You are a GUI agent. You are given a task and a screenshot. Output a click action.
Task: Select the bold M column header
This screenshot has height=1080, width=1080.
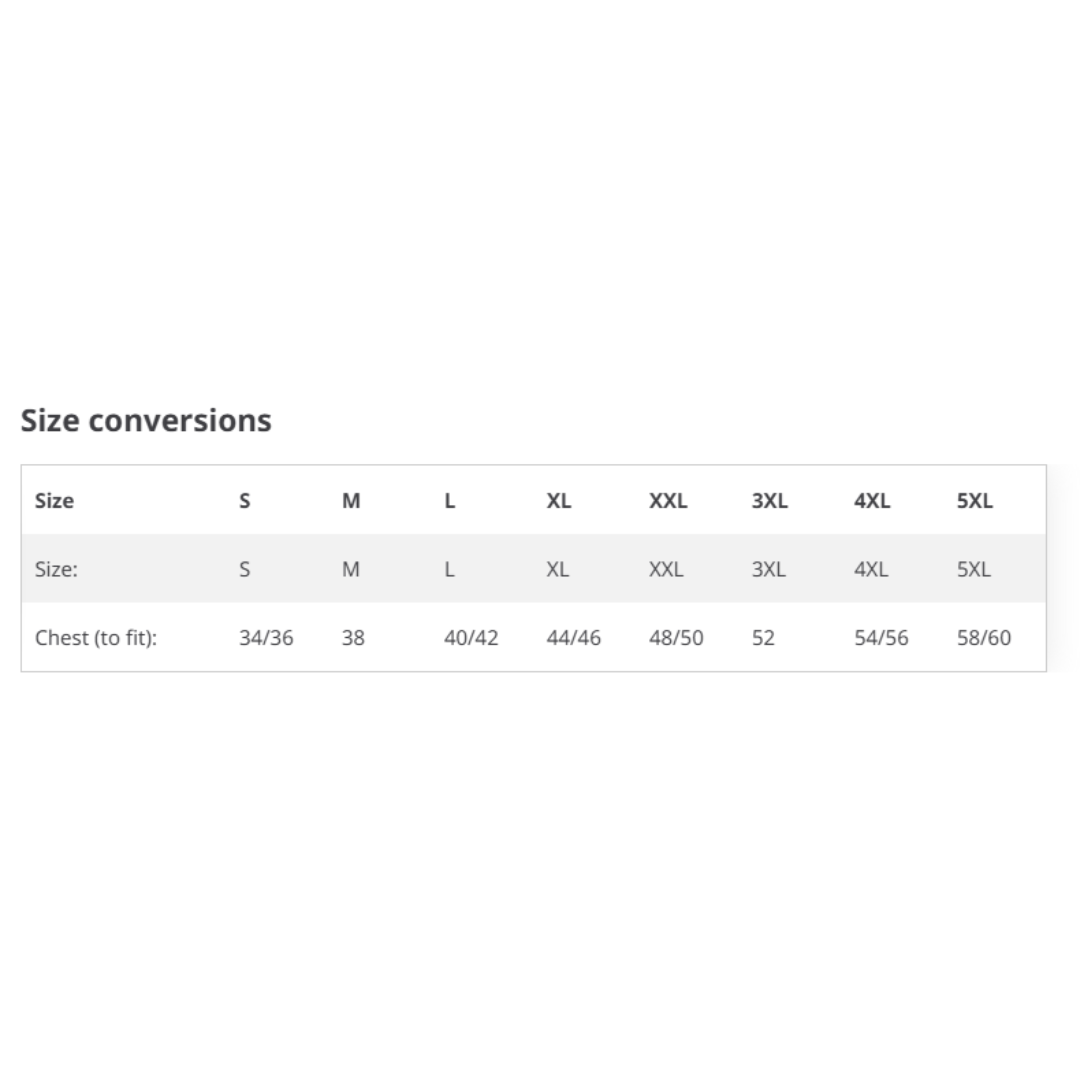pyautogui.click(x=351, y=501)
